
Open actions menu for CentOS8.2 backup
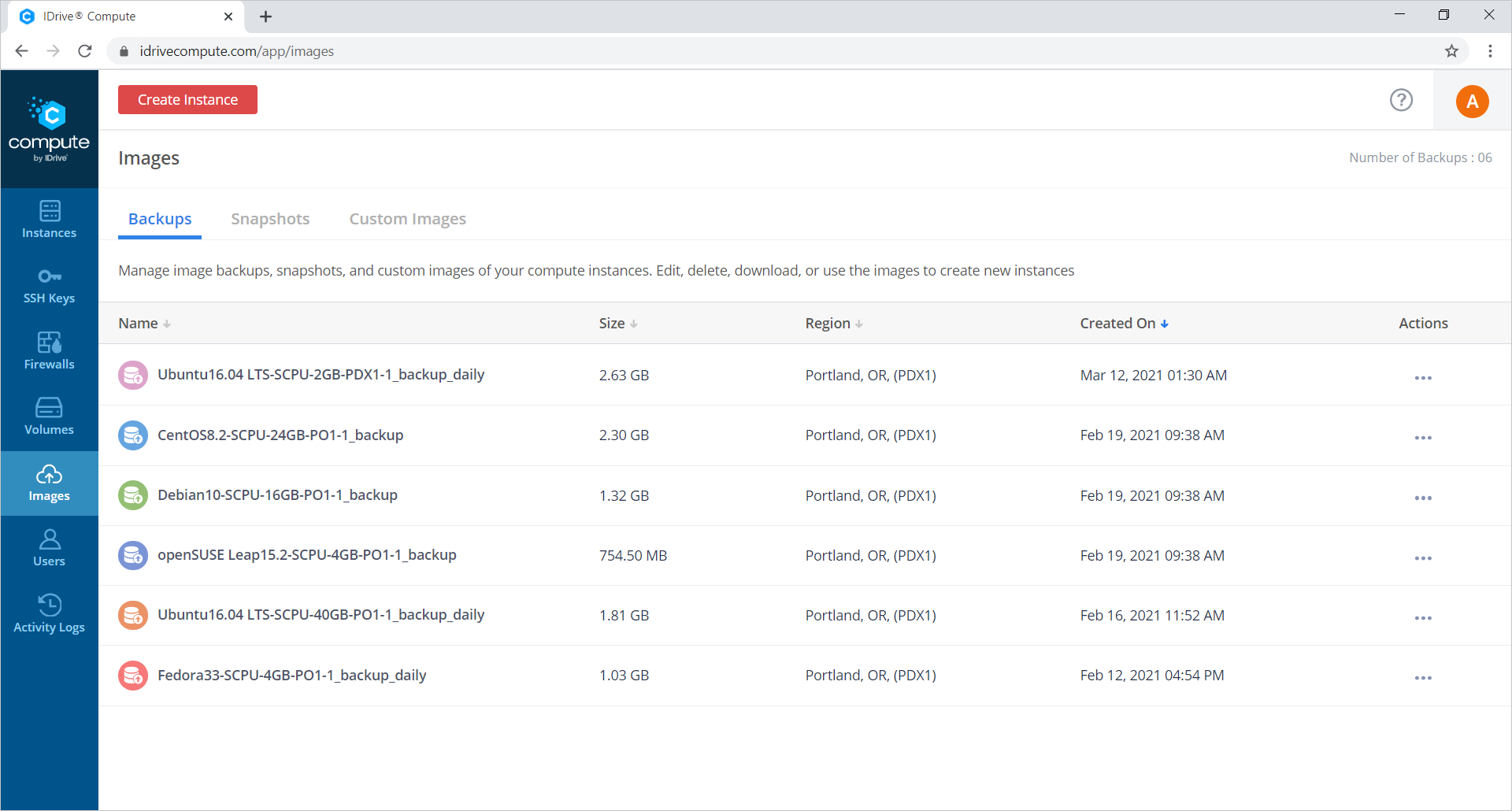click(x=1422, y=438)
